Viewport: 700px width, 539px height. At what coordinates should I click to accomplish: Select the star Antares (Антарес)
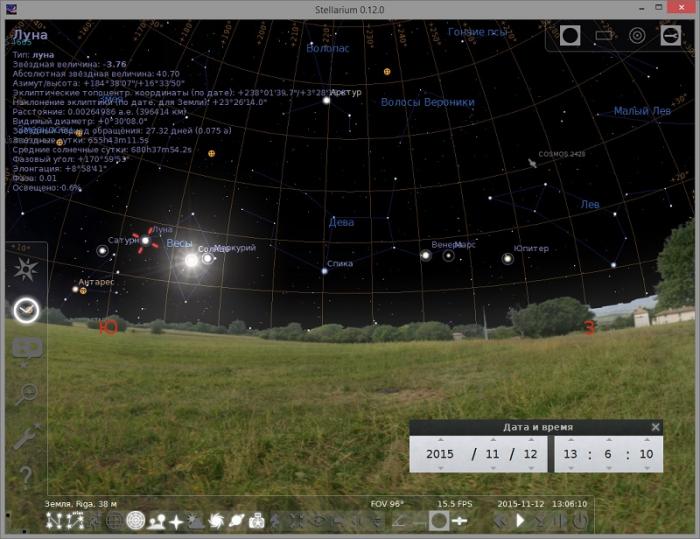pos(75,289)
